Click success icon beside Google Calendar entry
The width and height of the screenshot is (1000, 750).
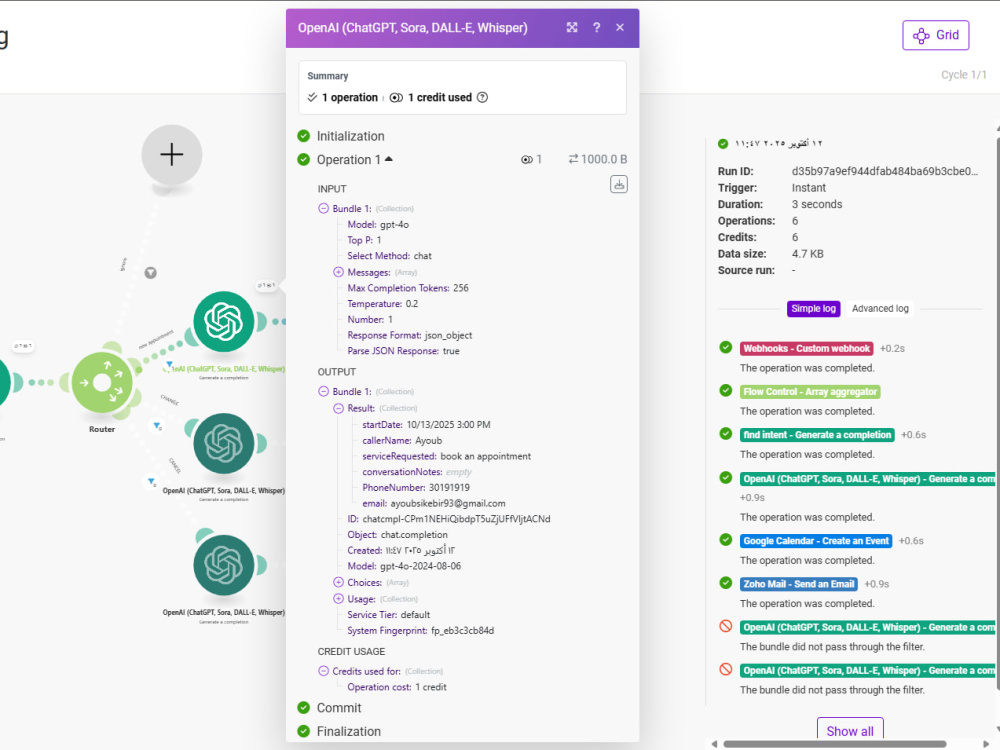pos(726,540)
